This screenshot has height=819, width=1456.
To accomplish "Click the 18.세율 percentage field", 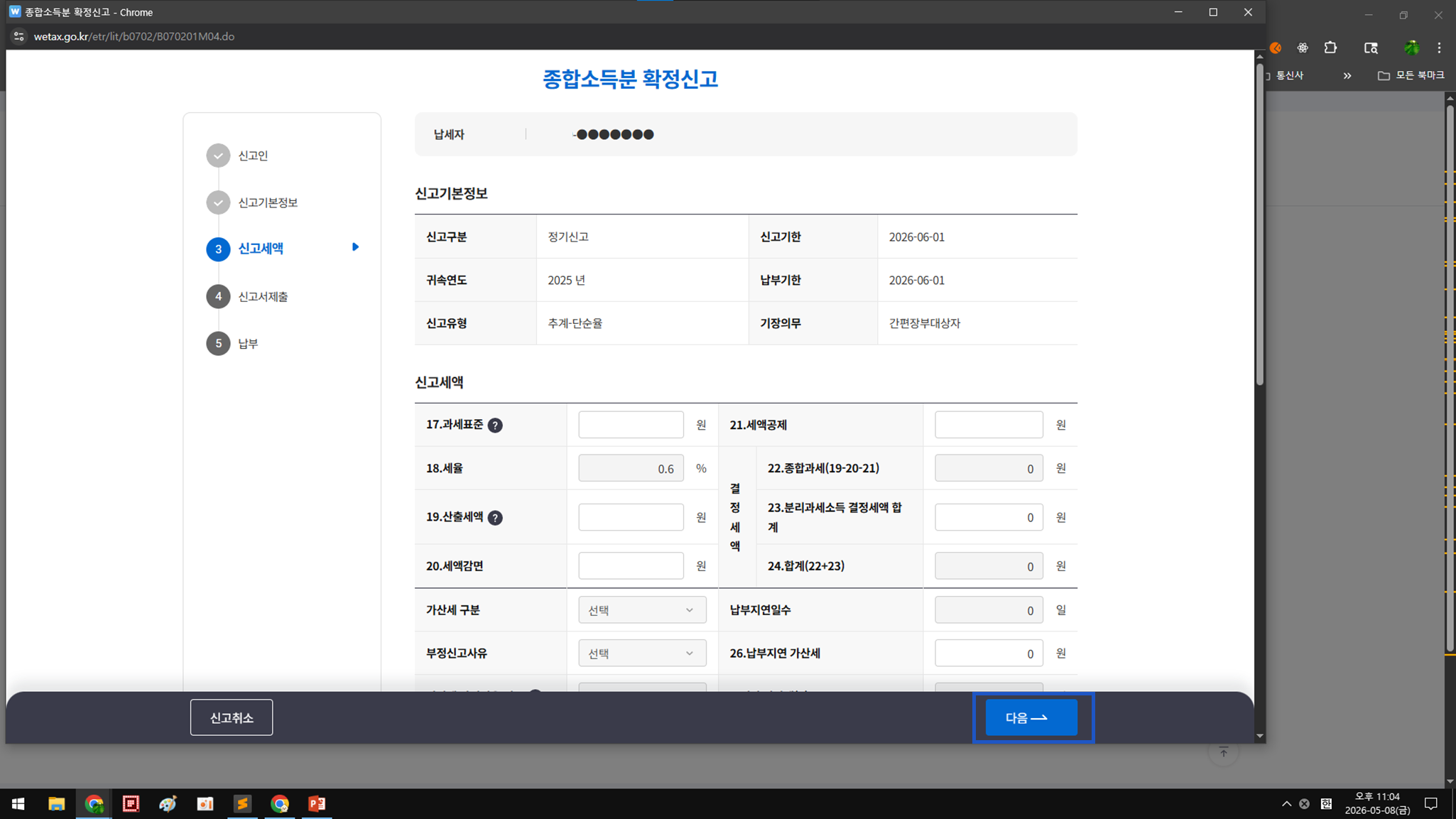I will (631, 468).
